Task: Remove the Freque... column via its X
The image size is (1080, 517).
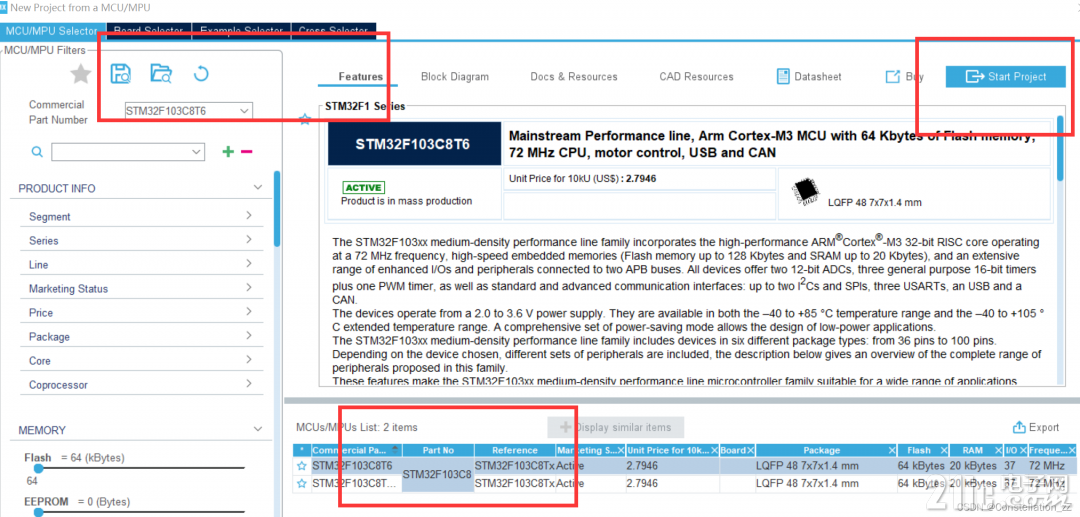Action: [x=1071, y=450]
